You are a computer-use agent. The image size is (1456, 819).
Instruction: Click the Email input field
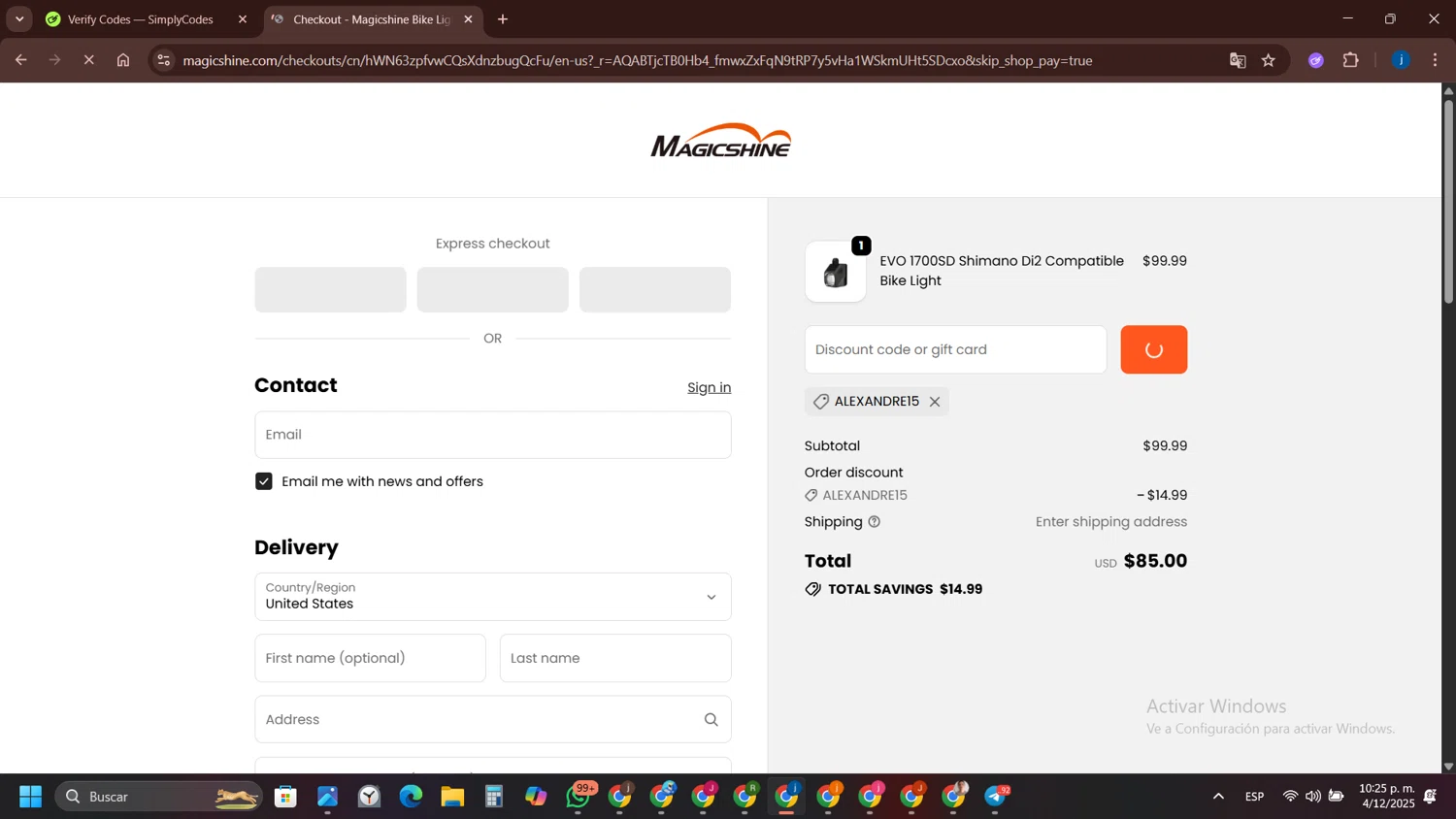493,435
